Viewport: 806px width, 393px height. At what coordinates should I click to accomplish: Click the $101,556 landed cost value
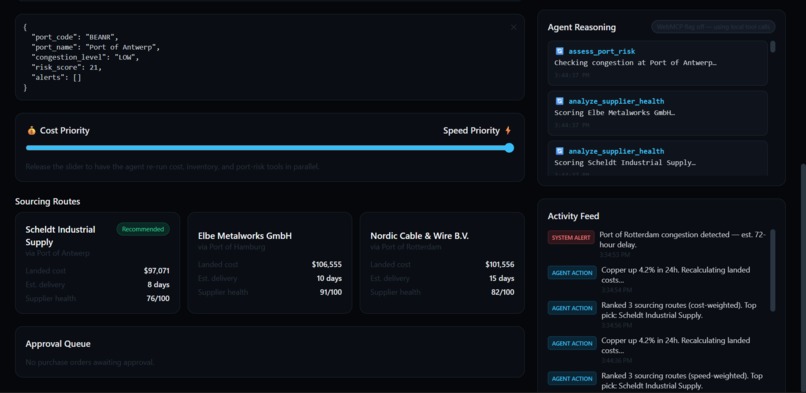pyautogui.click(x=499, y=265)
